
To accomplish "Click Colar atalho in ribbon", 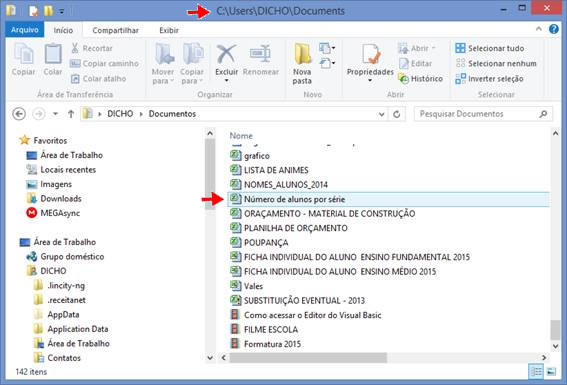I will pyautogui.click(x=98, y=78).
